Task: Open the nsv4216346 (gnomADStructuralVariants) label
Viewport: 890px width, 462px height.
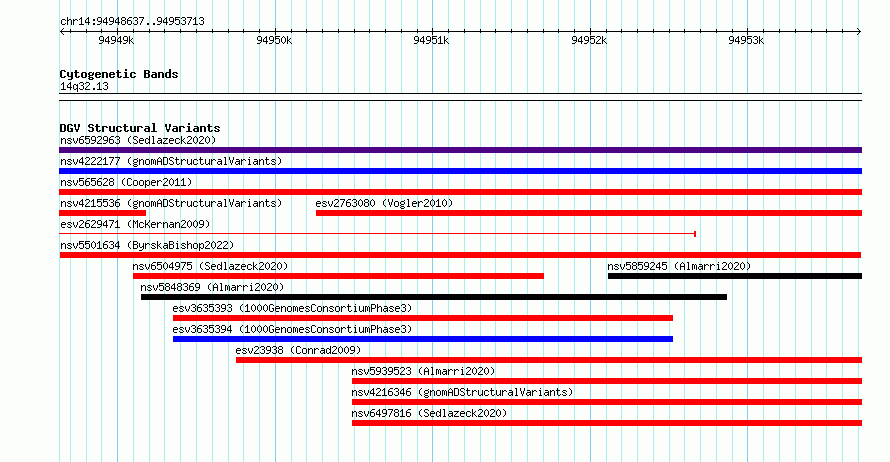Action: click(x=462, y=392)
